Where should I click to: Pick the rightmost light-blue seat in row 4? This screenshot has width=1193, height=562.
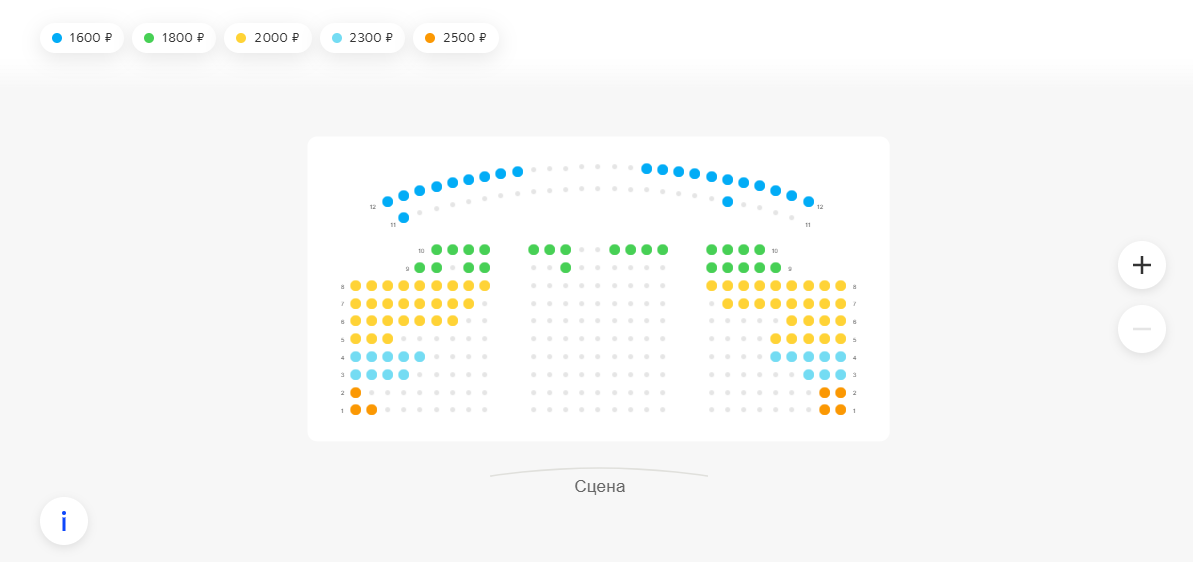[x=841, y=357]
